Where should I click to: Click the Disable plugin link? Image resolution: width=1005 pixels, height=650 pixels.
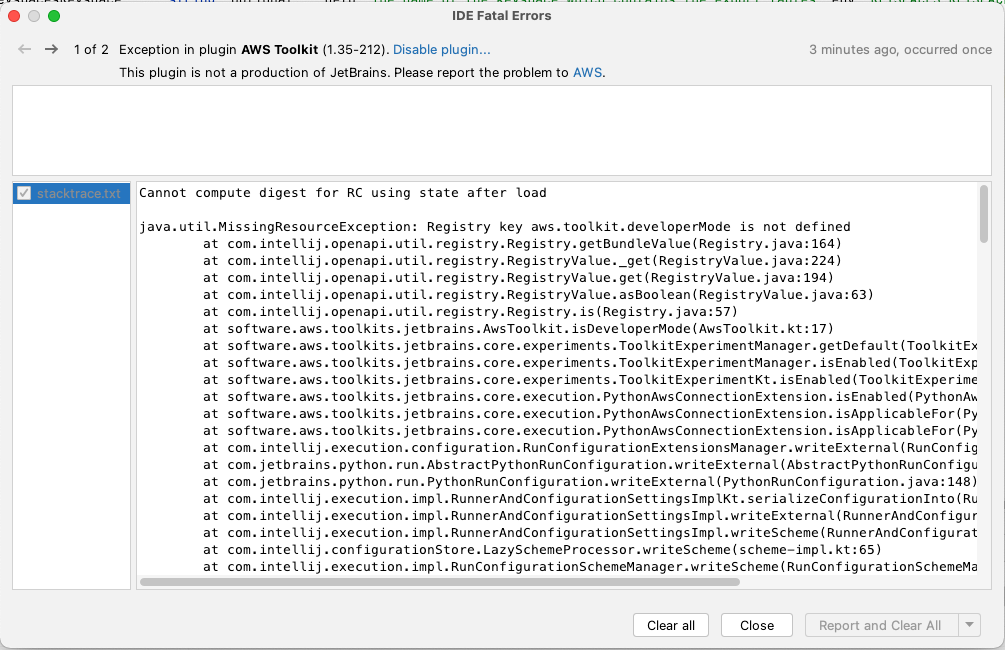tap(442, 49)
